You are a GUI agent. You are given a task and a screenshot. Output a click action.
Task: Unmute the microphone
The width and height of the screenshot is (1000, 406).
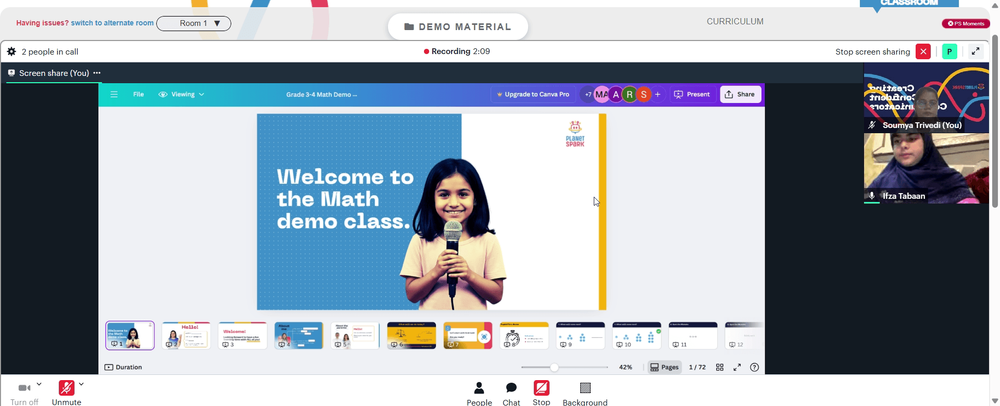click(66, 393)
